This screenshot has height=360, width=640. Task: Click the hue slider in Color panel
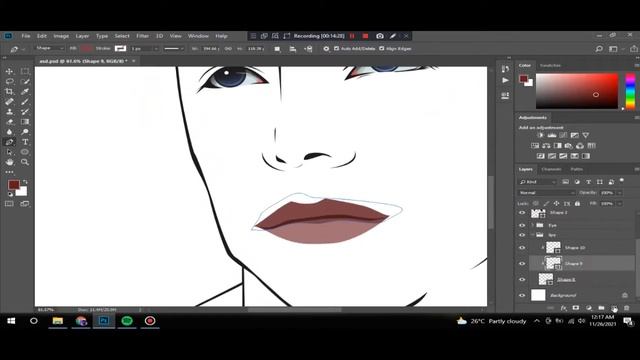630,91
